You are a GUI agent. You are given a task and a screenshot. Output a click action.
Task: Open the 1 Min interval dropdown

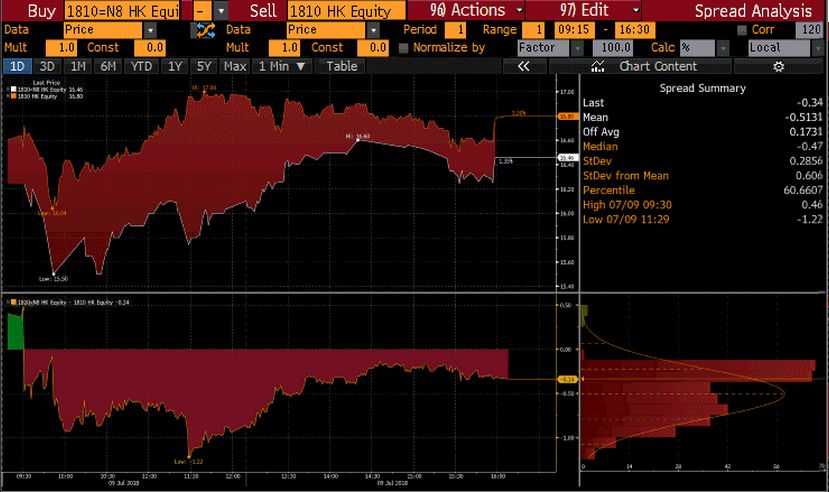coord(283,66)
